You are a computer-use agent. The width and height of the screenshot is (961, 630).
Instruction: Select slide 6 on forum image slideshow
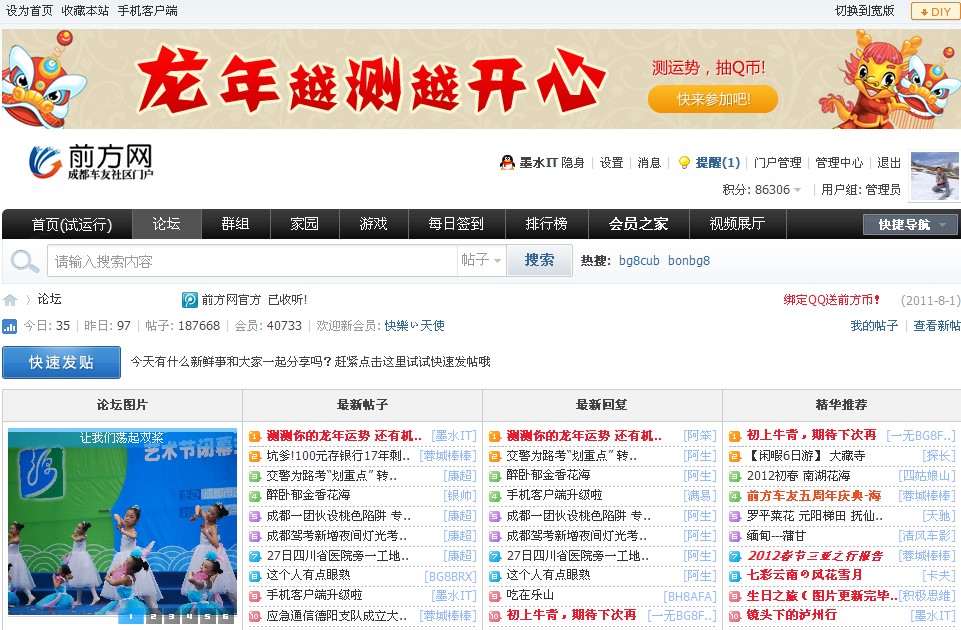coord(226,617)
